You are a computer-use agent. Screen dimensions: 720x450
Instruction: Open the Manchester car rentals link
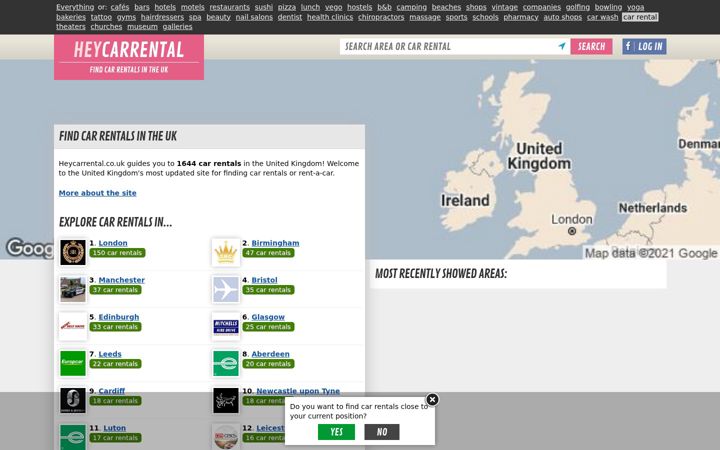[122, 280]
